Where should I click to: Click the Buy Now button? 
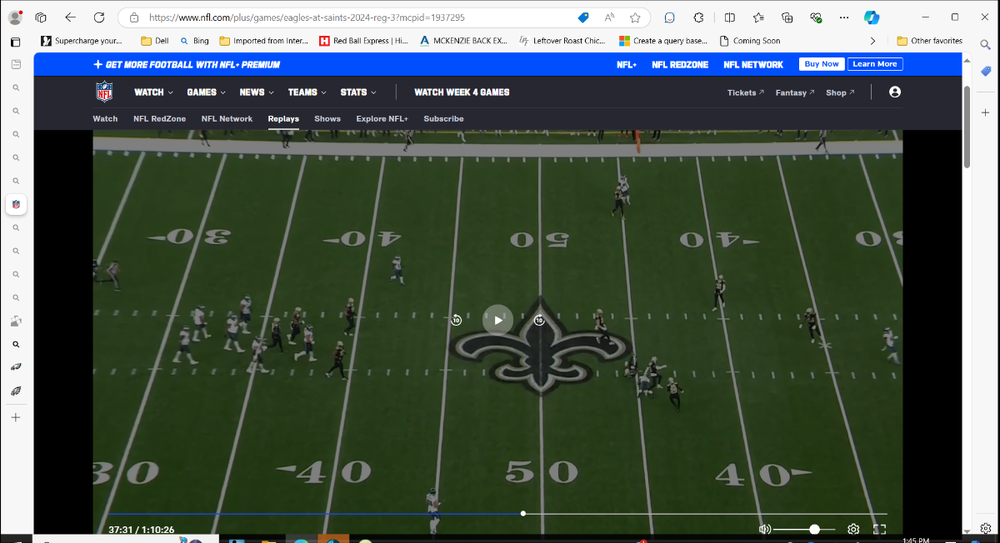point(821,64)
